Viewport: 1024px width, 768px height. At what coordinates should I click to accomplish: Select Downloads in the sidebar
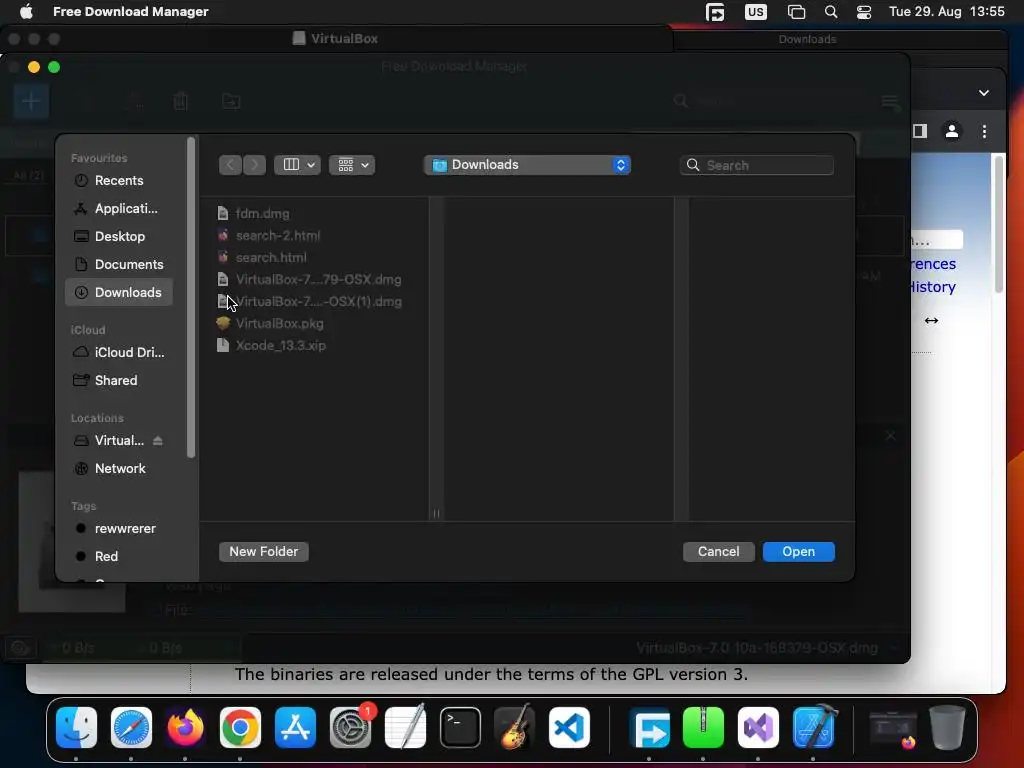(118, 293)
